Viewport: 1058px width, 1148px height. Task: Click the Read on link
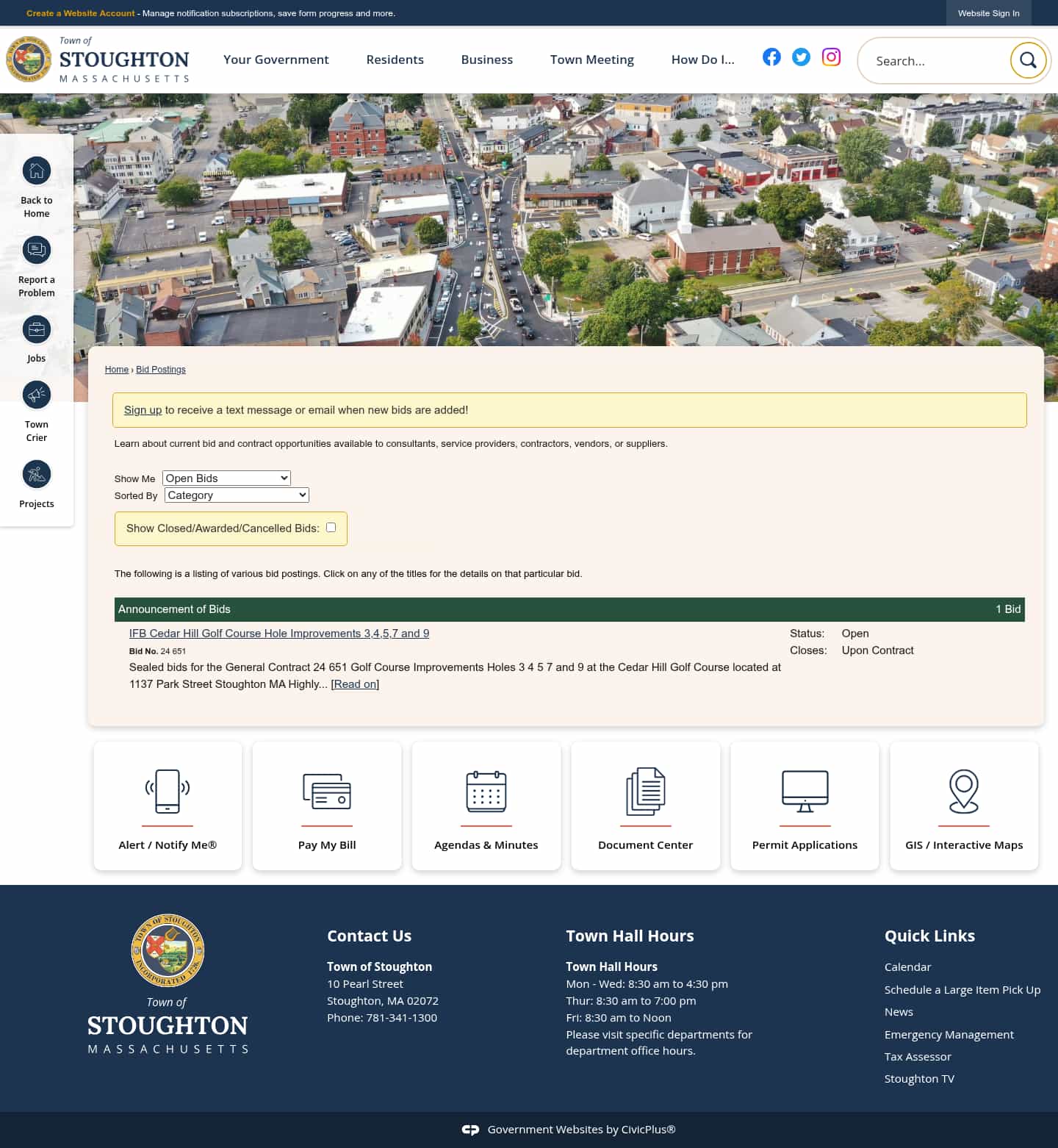355,684
